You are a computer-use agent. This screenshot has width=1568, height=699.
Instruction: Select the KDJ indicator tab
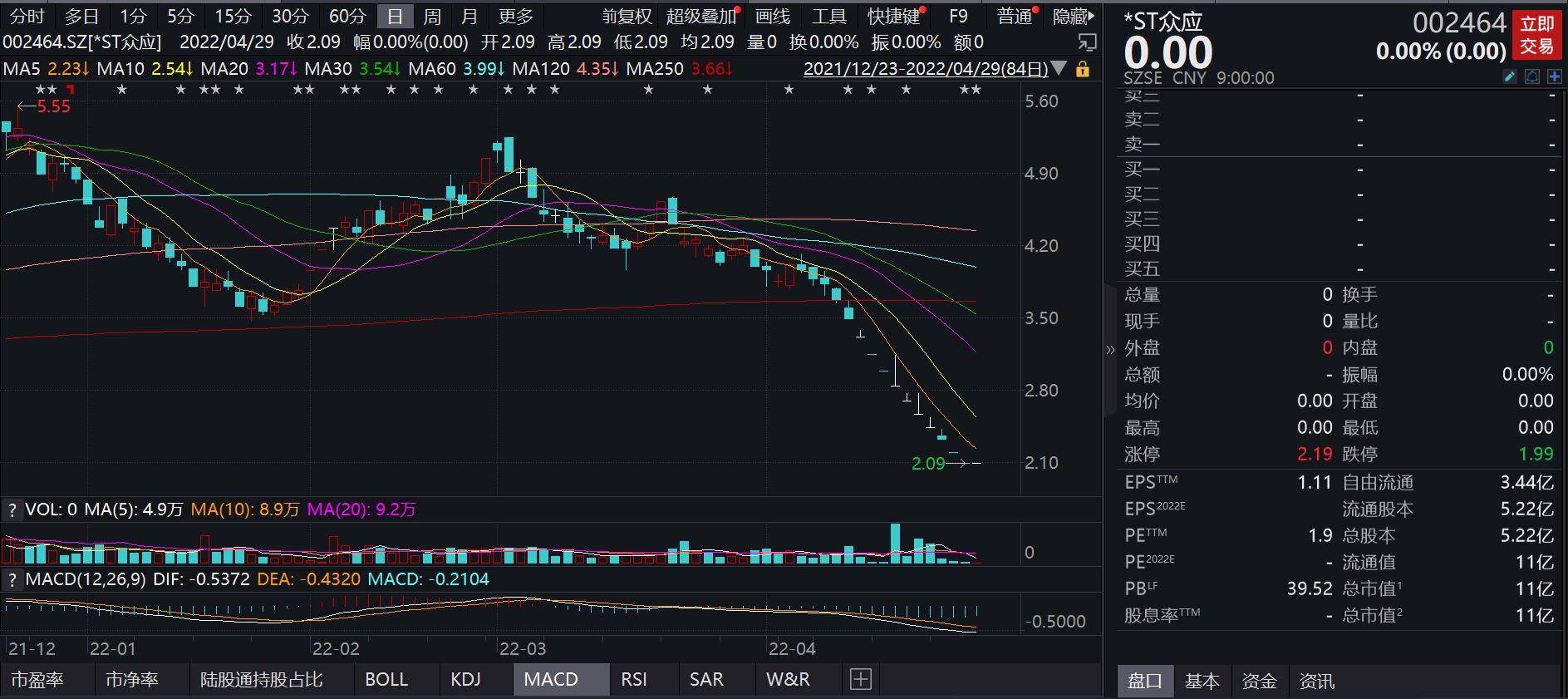tap(465, 680)
